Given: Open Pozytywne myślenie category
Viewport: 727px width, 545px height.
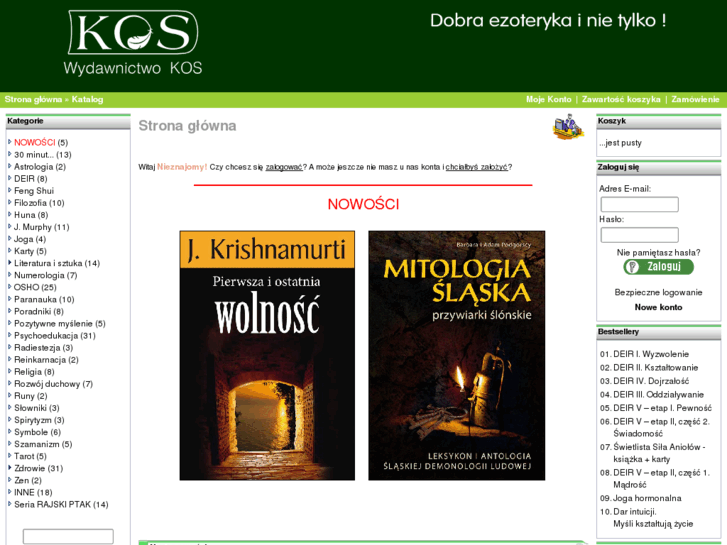Looking at the screenshot, I should pyautogui.click(x=53, y=323).
